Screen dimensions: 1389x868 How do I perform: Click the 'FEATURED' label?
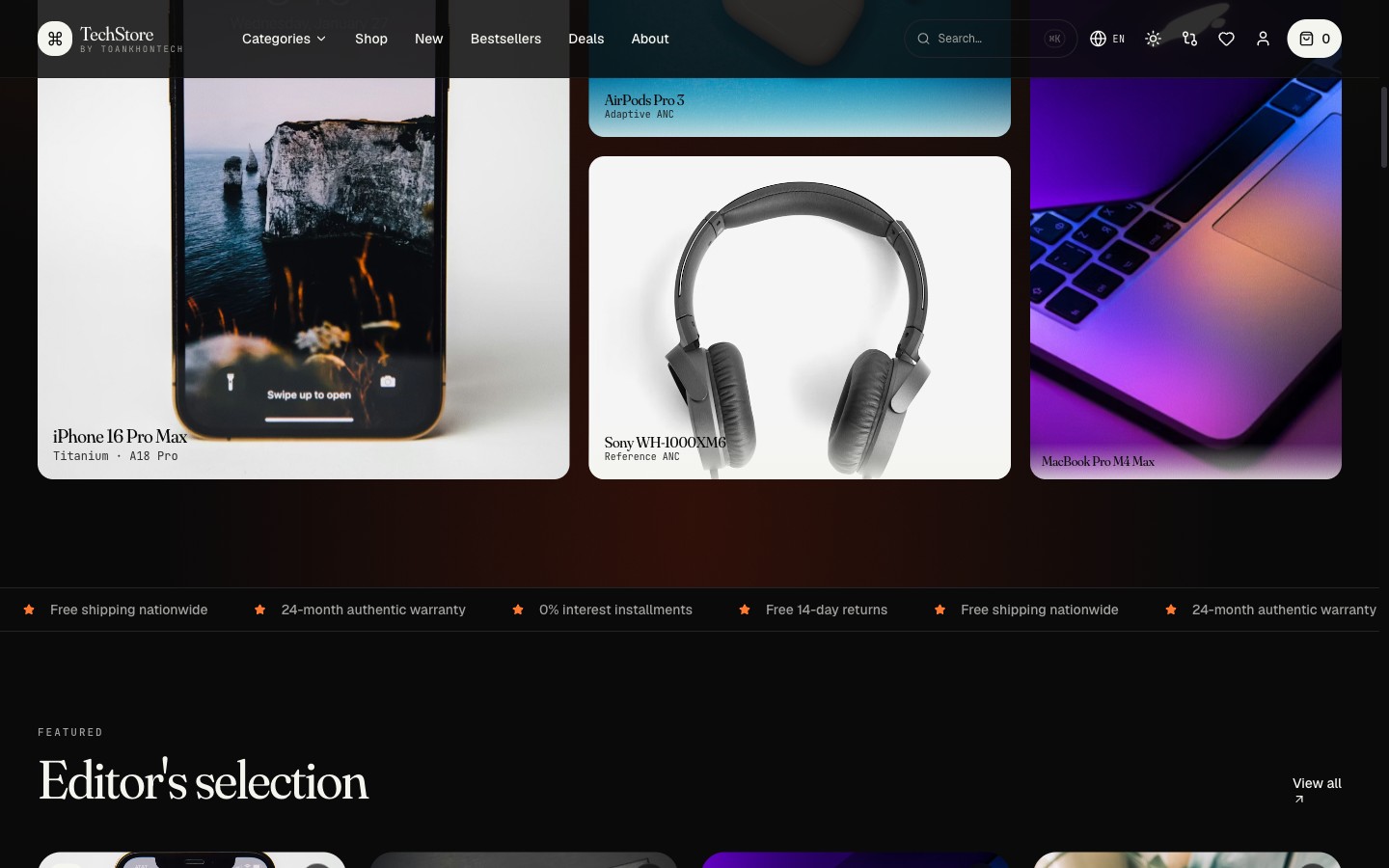[70, 733]
